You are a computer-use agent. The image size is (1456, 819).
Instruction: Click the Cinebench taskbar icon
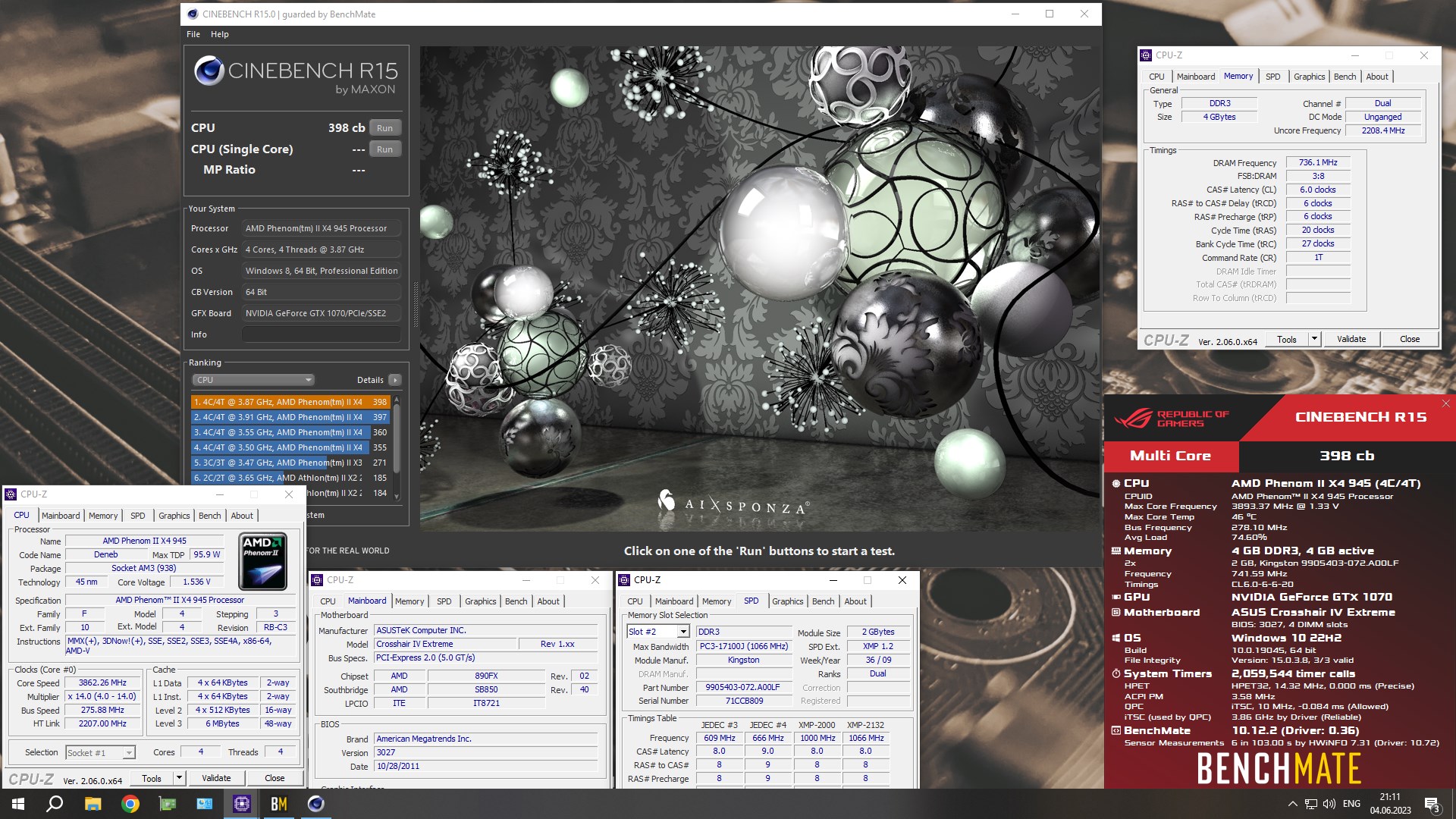click(315, 804)
